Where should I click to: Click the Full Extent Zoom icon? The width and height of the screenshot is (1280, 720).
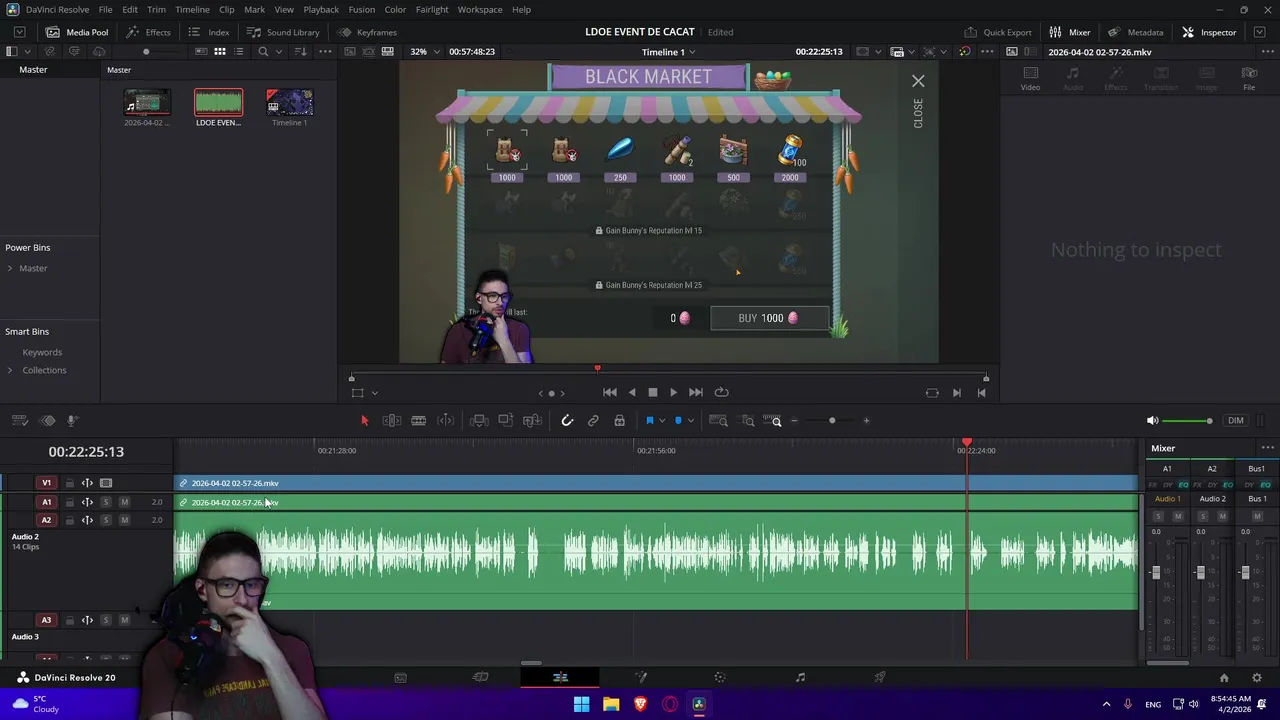[718, 421]
